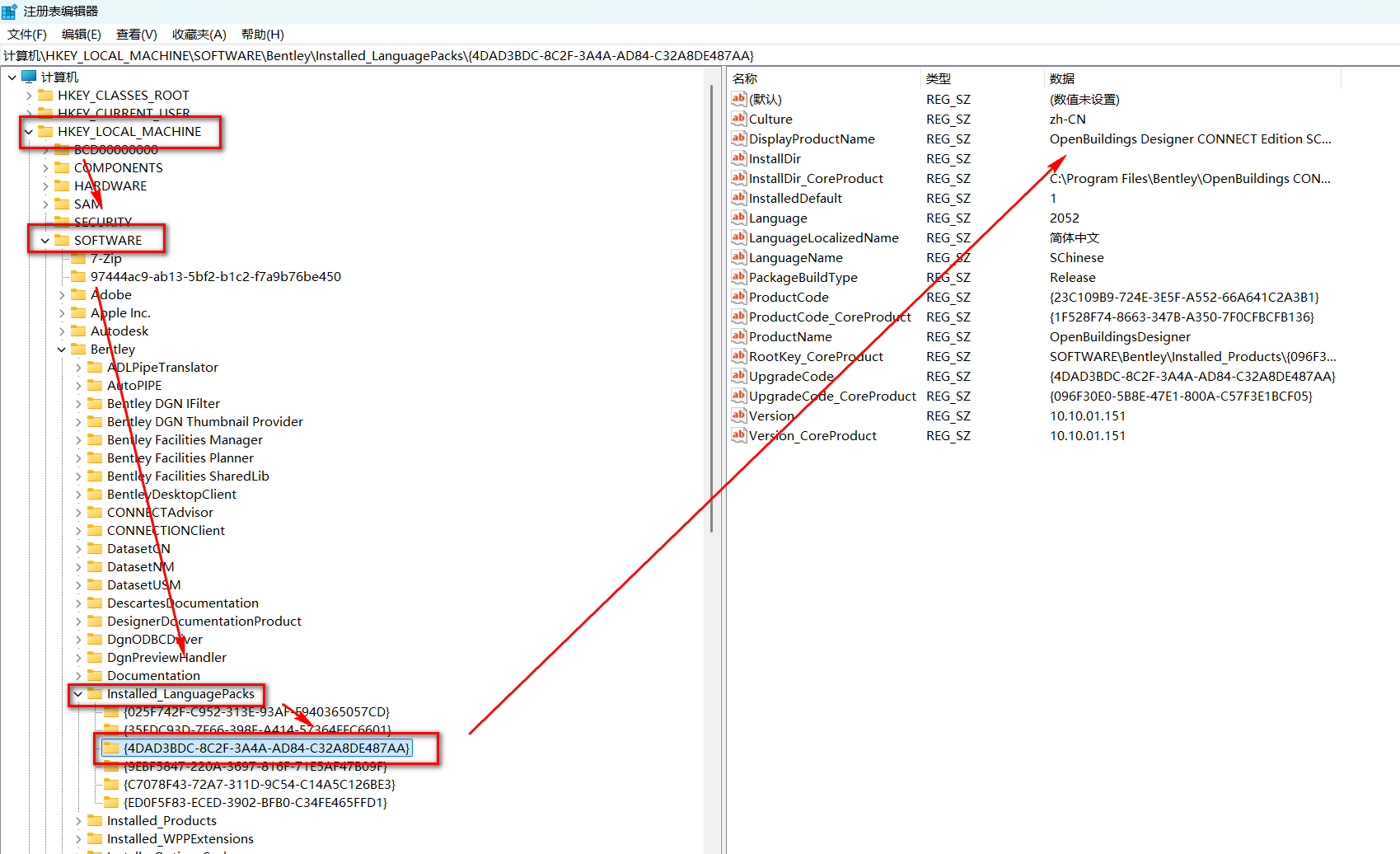Select the {C7078F43-72A7-311D-9C54-C14A5C126BE3} key
The height and width of the screenshot is (854, 1400).
pyautogui.click(x=259, y=785)
